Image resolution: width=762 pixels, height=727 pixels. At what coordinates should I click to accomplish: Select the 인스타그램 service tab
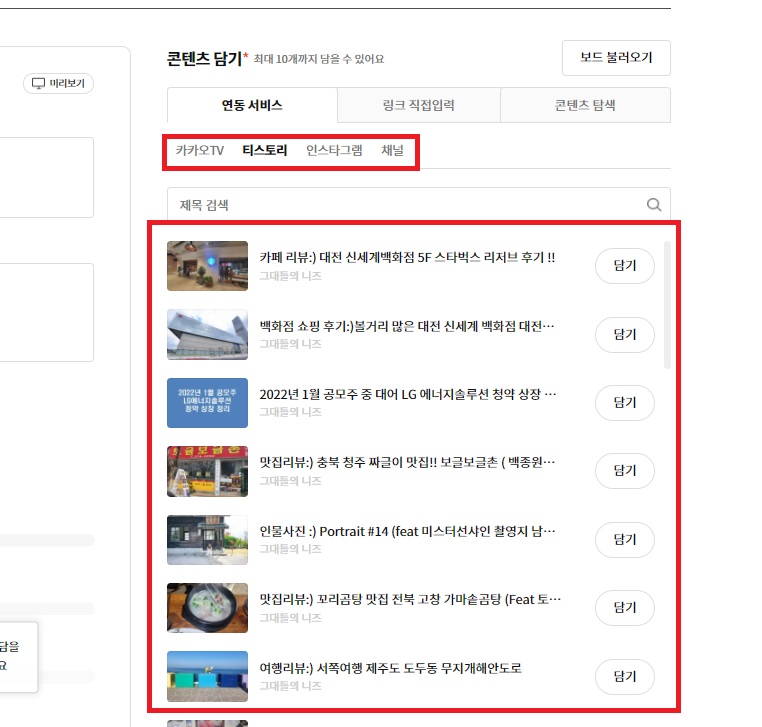334,151
